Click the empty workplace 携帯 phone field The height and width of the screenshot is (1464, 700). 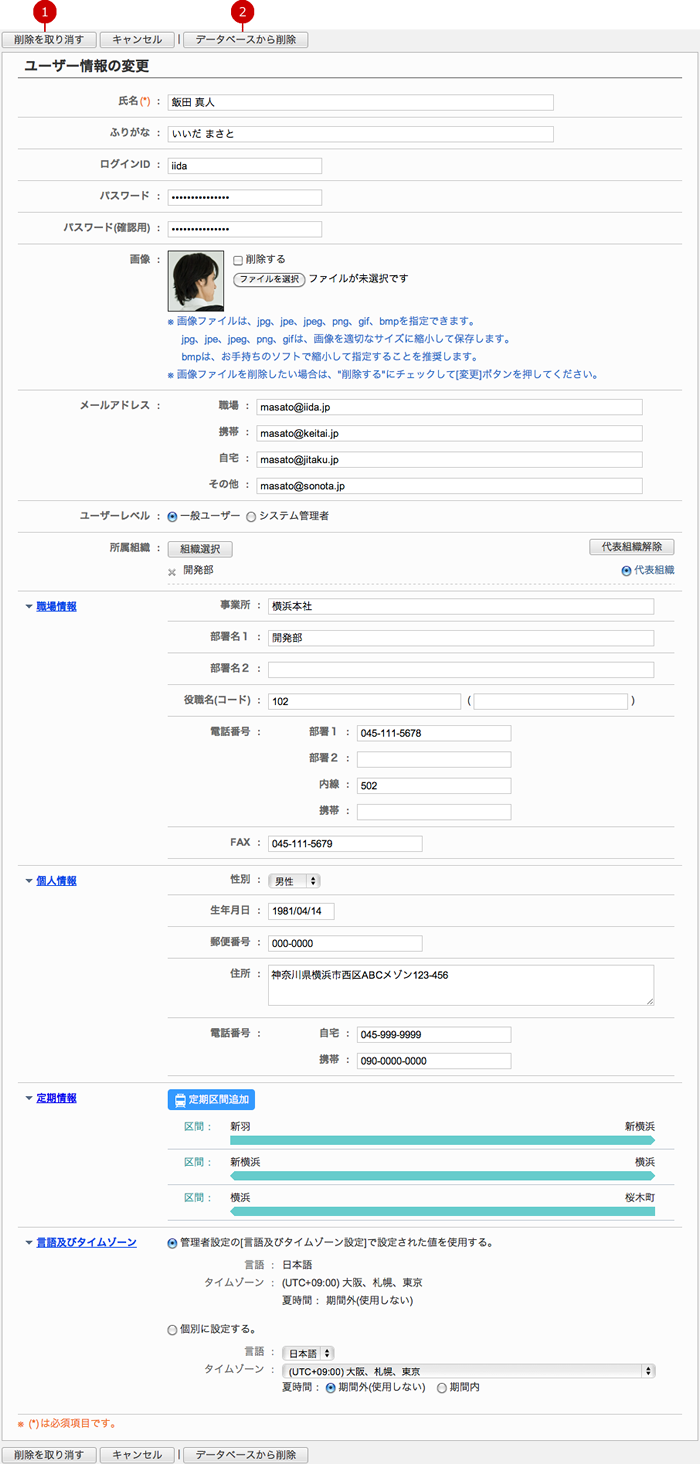pyautogui.click(x=434, y=812)
